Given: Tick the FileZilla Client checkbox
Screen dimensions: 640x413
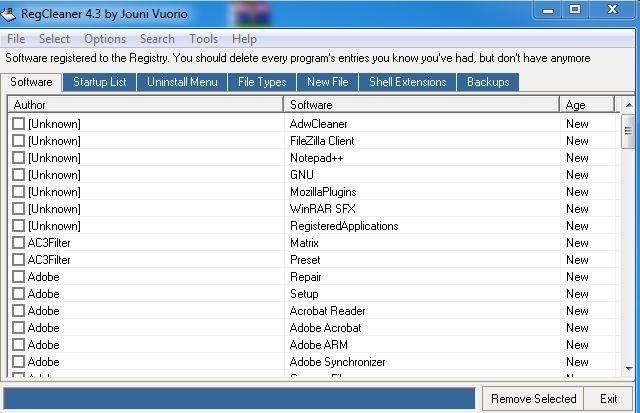Looking at the screenshot, I should (18, 141).
